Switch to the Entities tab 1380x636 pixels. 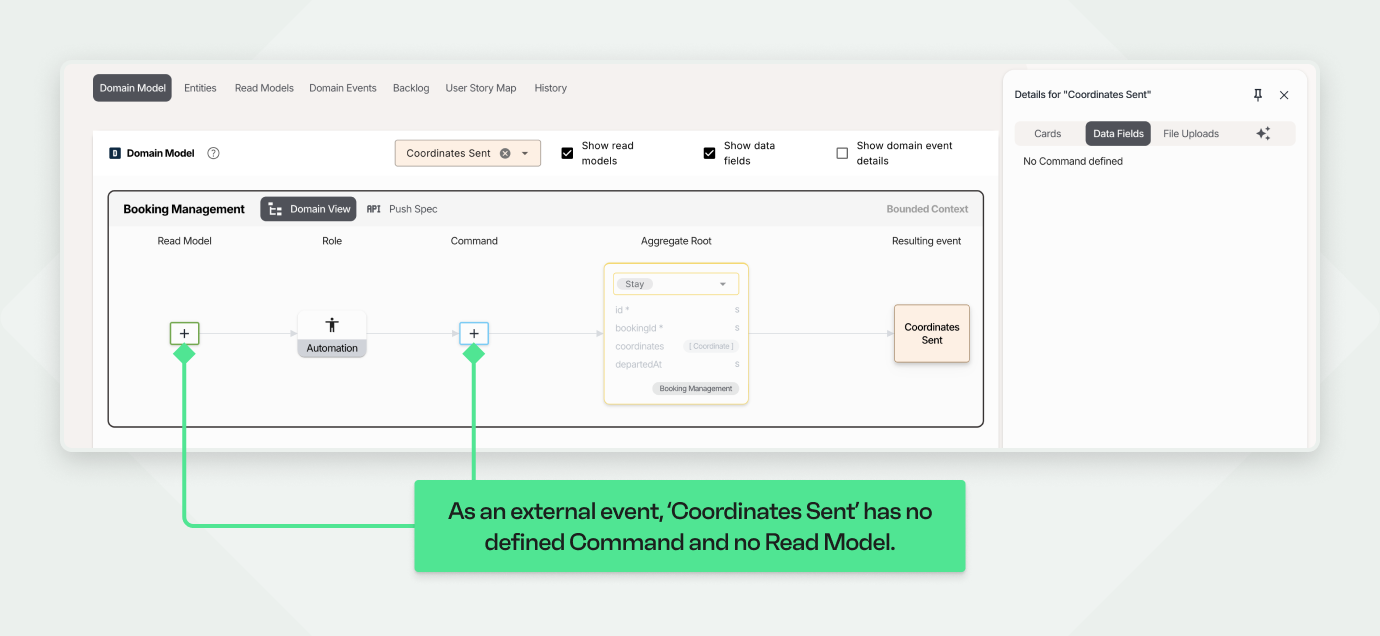point(200,88)
